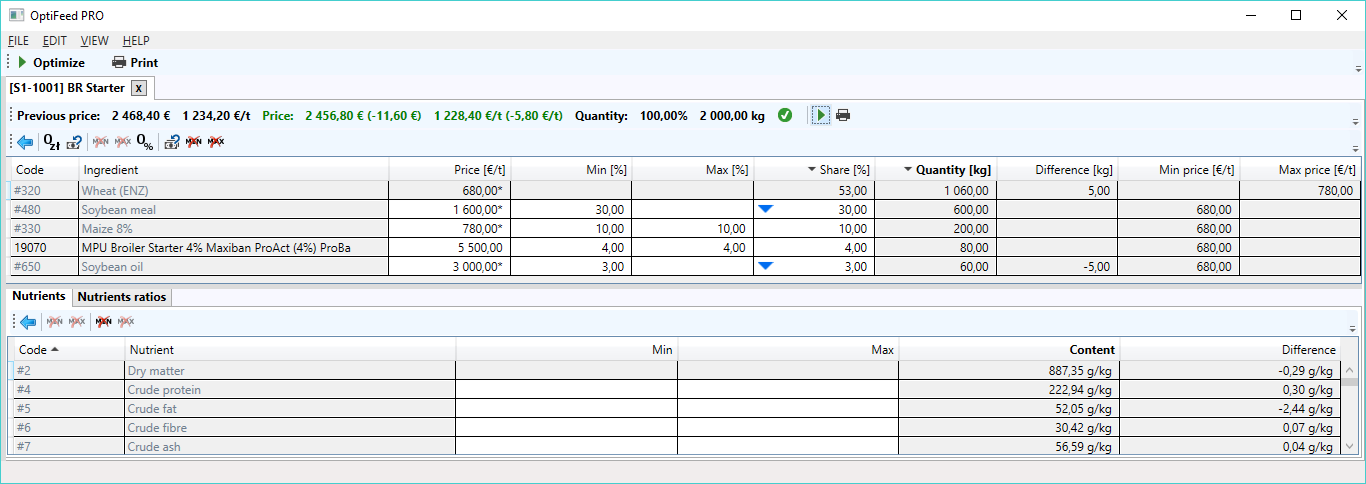1366x484 pixels.
Task: Click the blue back arrow in ingredients toolbar
Action: point(26,142)
